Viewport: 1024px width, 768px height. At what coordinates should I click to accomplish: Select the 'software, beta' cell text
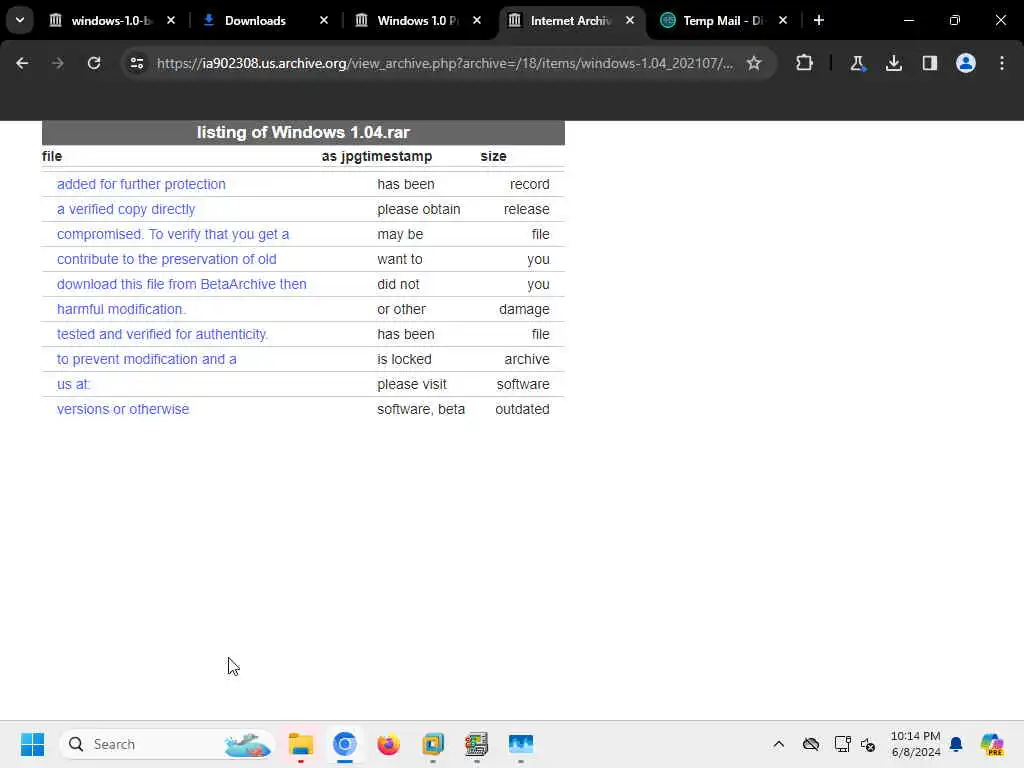pos(421,409)
